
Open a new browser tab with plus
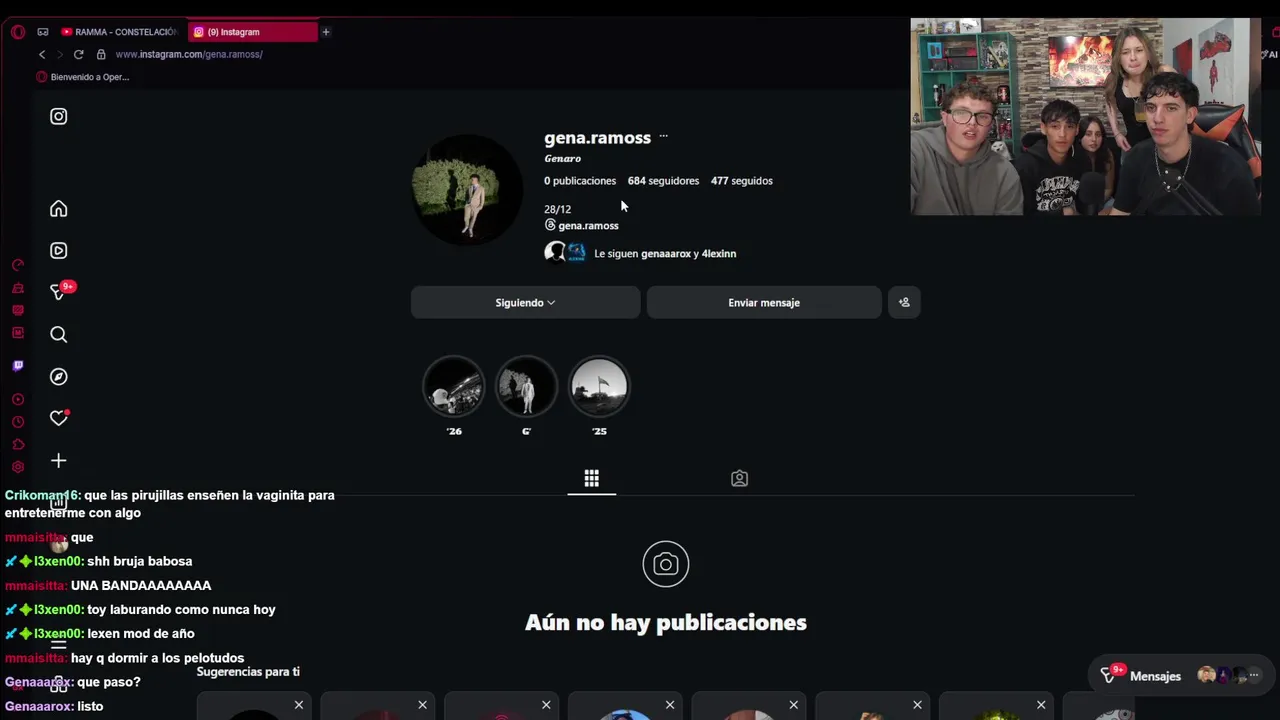pyautogui.click(x=326, y=32)
